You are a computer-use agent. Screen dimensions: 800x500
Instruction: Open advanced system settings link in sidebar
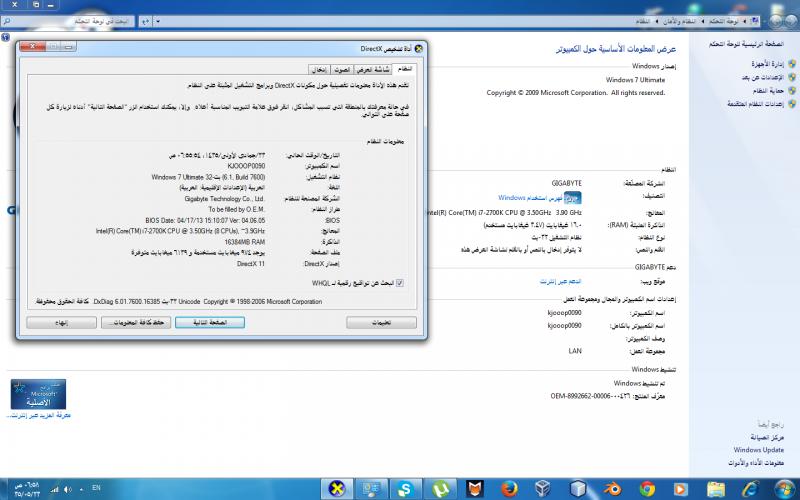756,104
